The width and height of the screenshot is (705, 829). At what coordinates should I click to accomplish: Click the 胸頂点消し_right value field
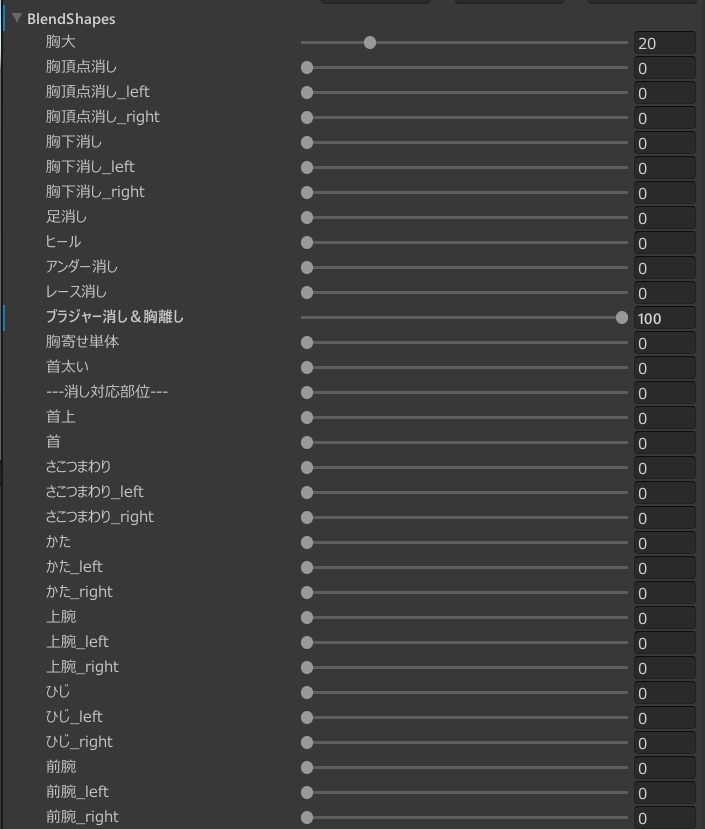click(x=664, y=118)
